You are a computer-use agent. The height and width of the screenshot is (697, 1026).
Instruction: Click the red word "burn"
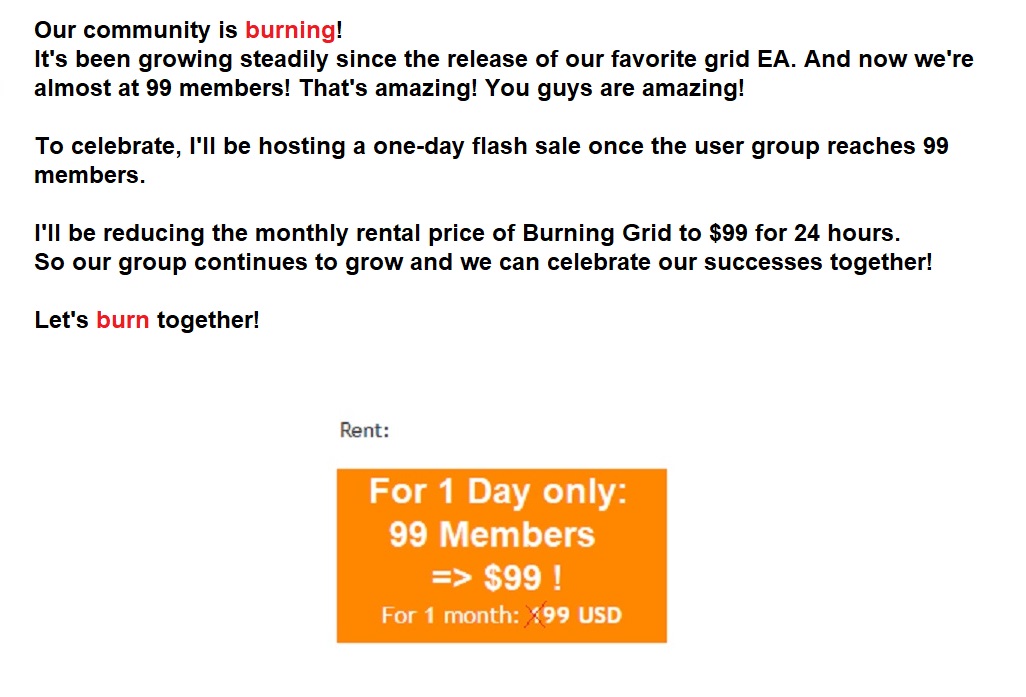pos(122,320)
